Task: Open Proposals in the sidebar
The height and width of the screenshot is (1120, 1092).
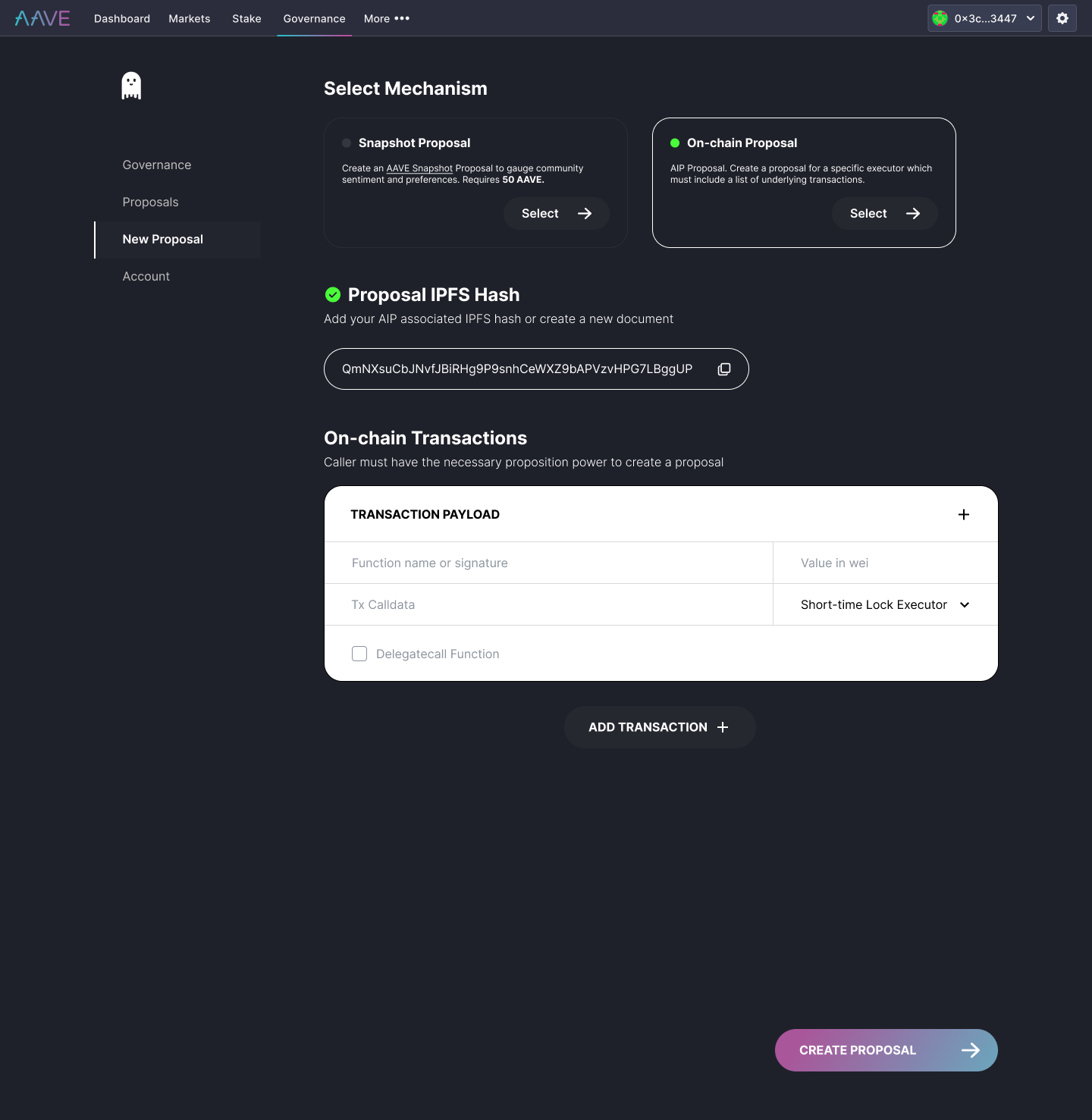Action: [151, 202]
